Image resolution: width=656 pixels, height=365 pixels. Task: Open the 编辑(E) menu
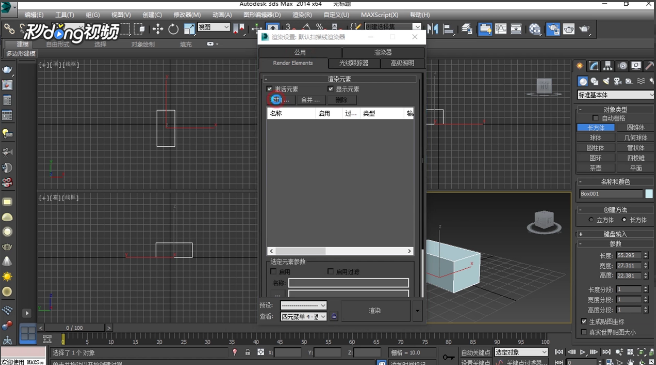click(x=33, y=15)
